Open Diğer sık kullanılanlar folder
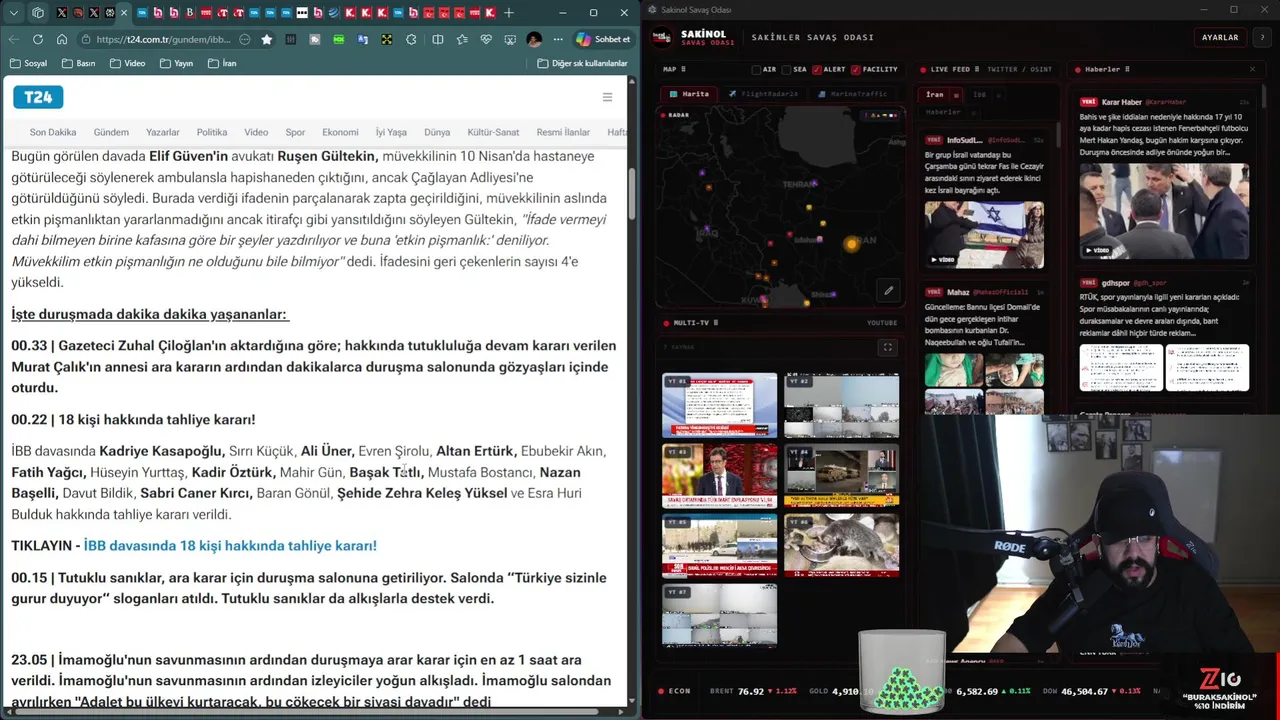The image size is (1280, 720). click(x=583, y=63)
